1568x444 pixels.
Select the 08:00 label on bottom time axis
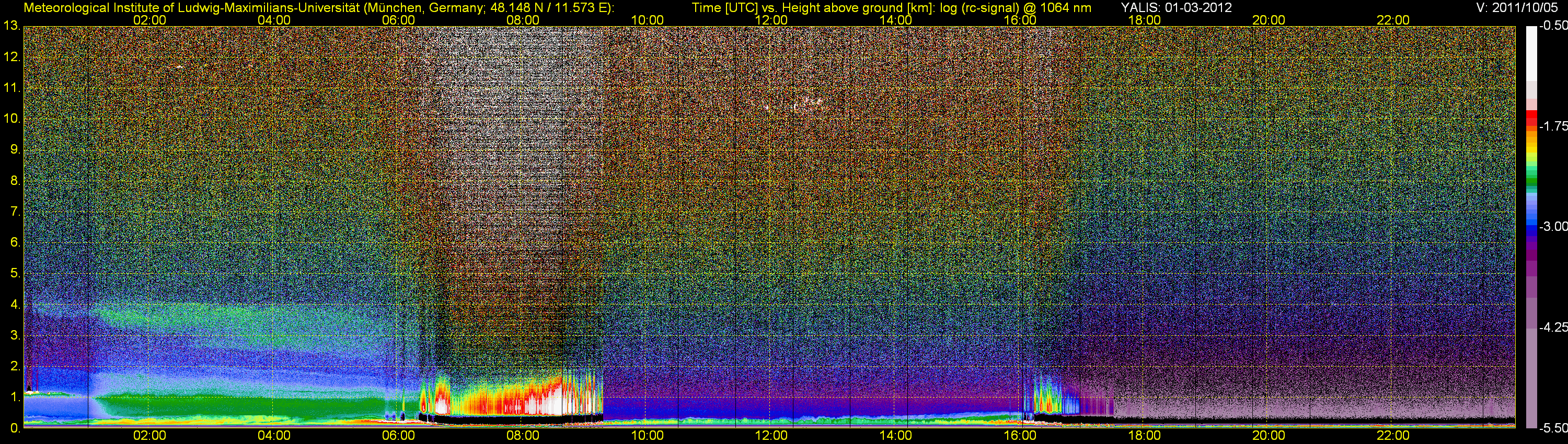(522, 436)
